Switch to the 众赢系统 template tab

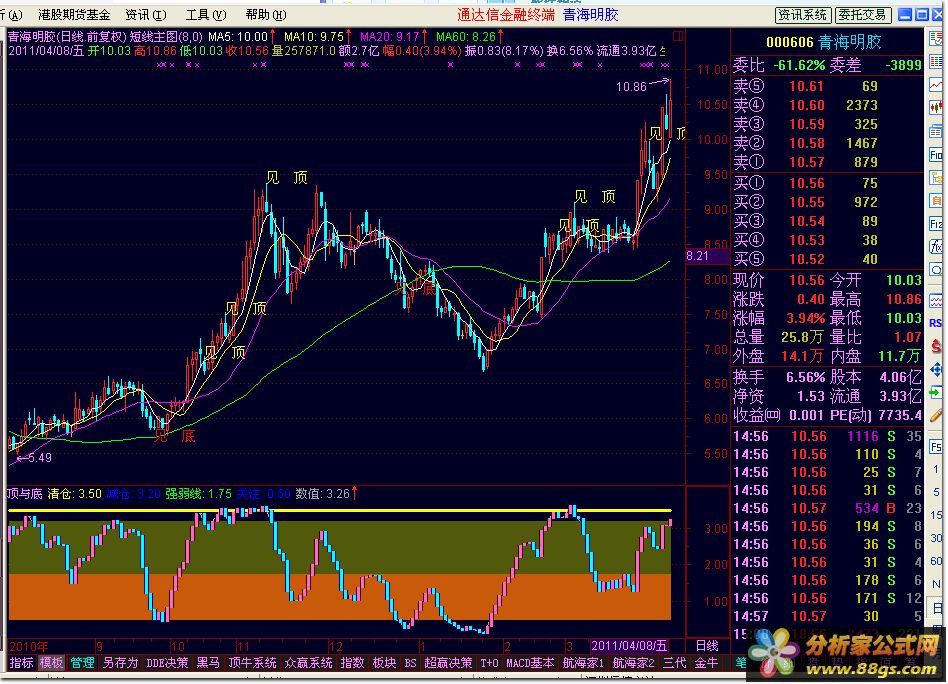[308, 663]
